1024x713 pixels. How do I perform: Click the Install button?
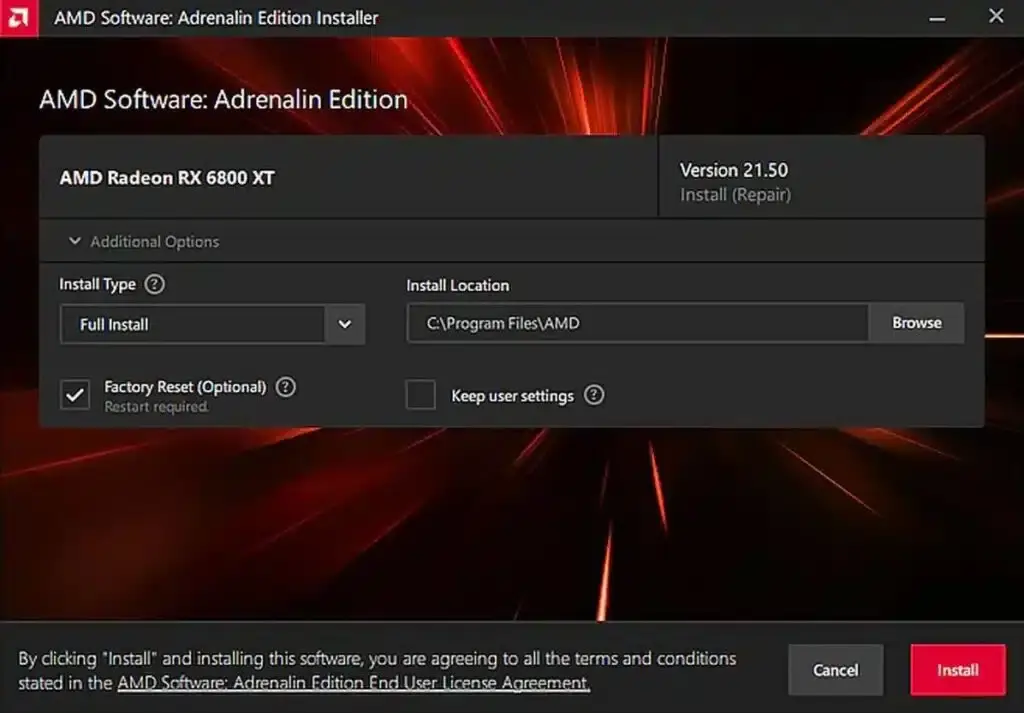957,670
